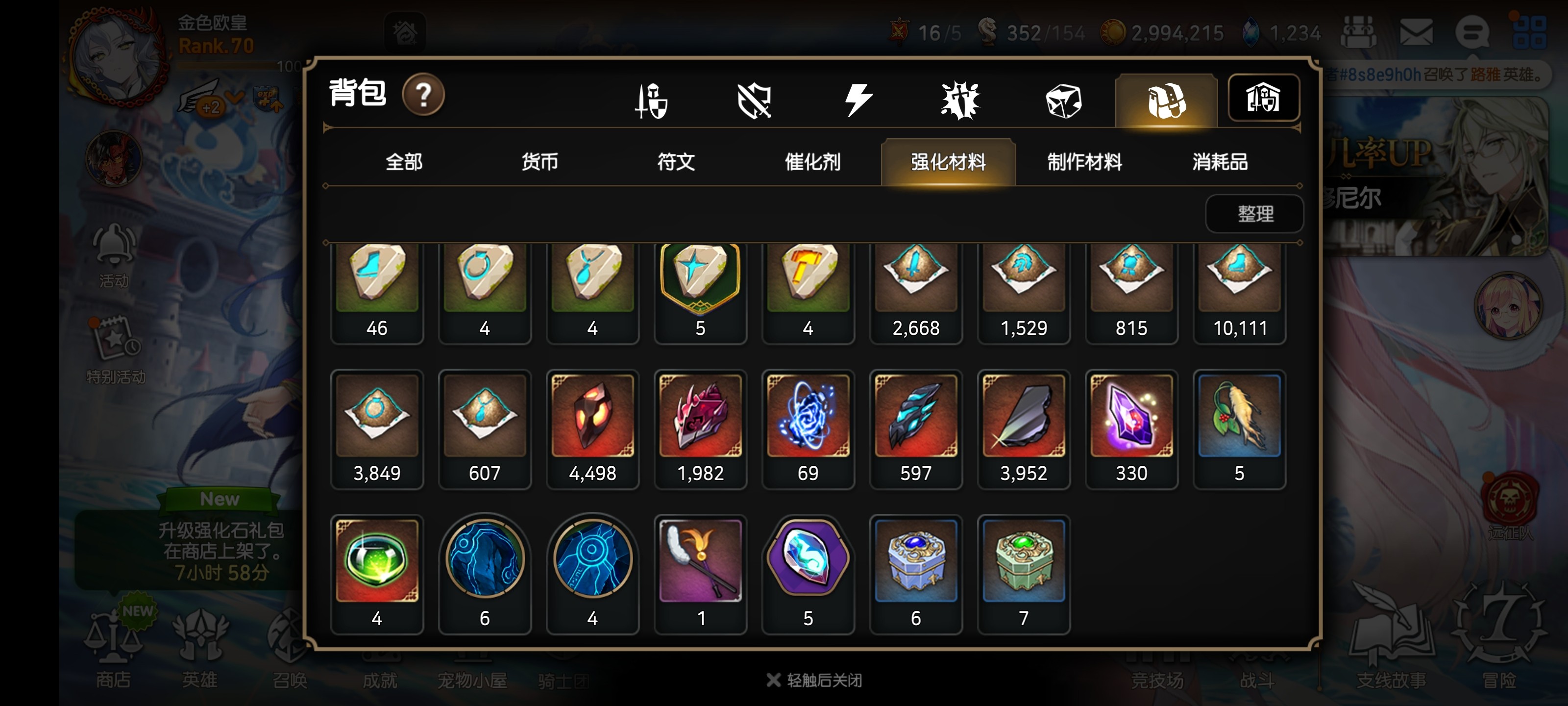
Task: Switch to the 全部 tab
Action: tap(404, 162)
